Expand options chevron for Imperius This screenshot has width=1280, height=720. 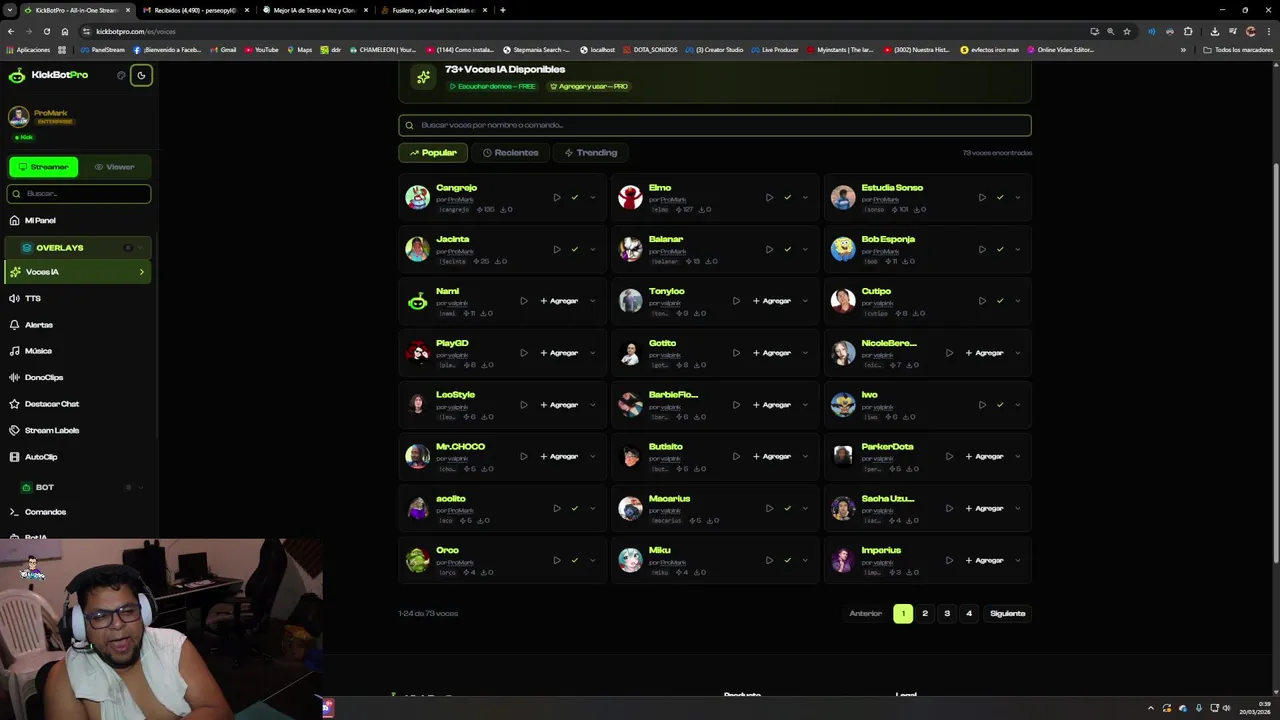click(x=1017, y=560)
